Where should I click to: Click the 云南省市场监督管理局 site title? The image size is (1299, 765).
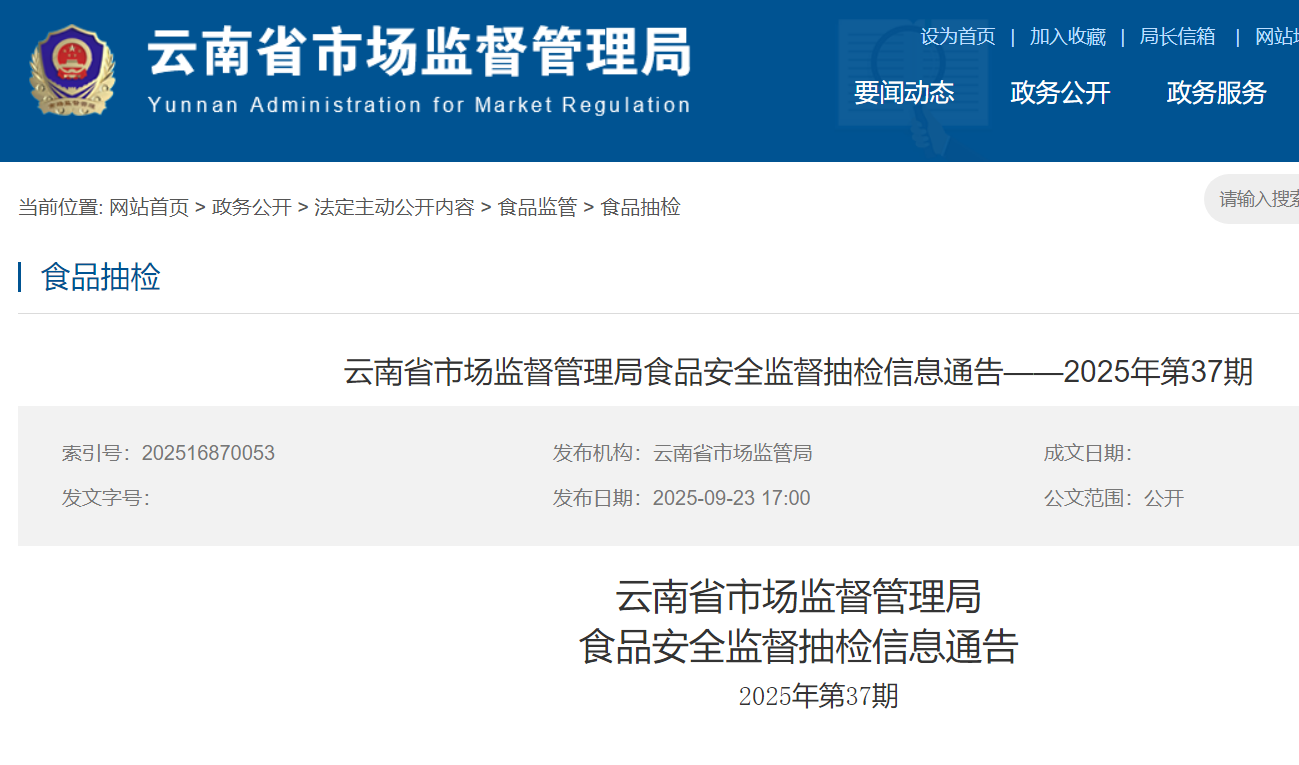coord(419,52)
